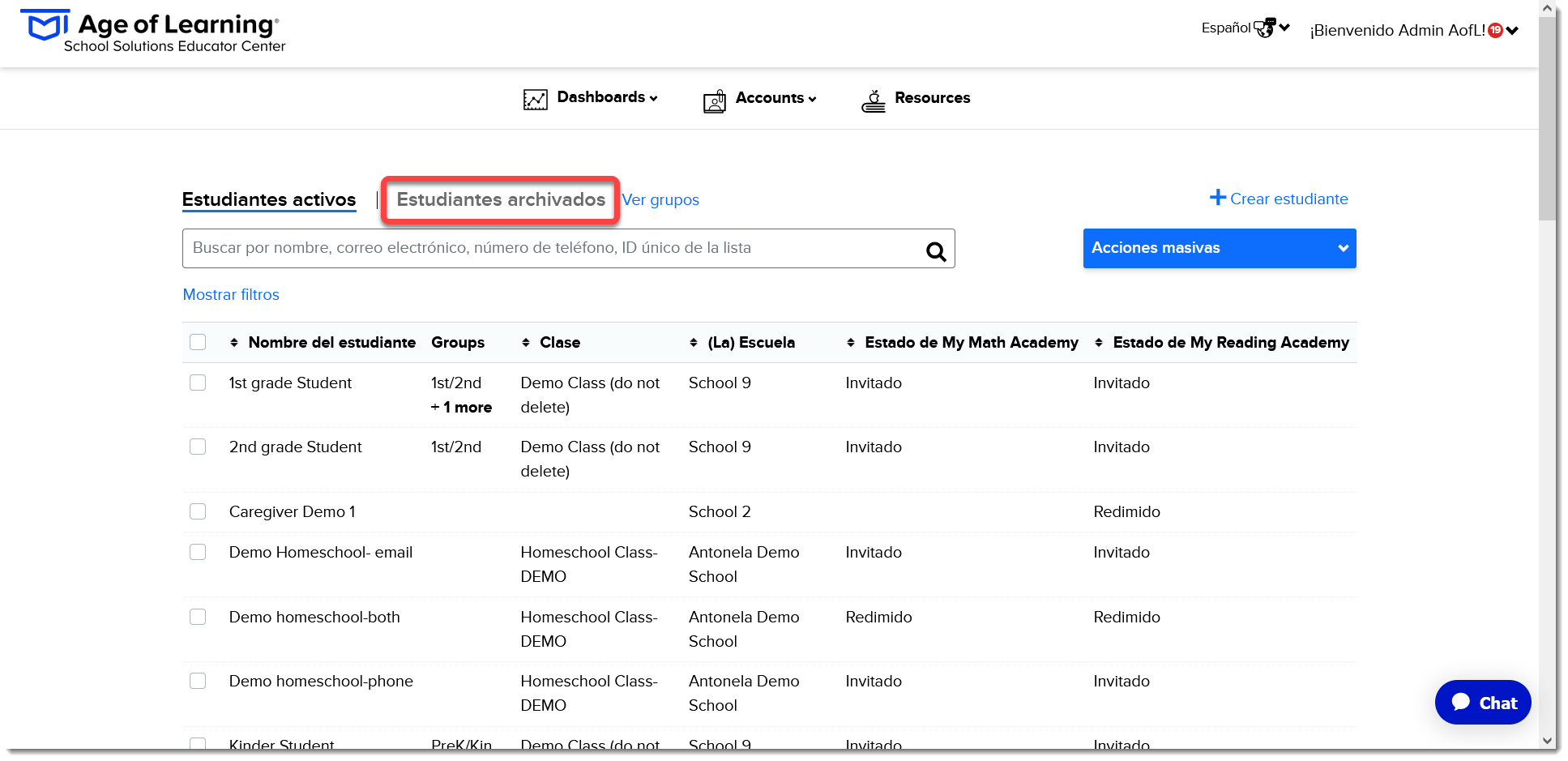Click 'Demo Class (do not delete)' for 1st grade Student

pos(590,395)
